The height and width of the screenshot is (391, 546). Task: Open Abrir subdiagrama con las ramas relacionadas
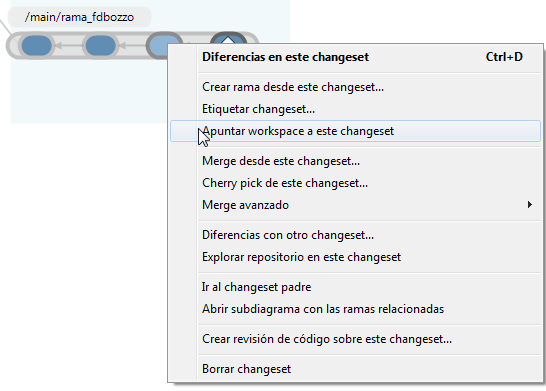pos(355,309)
